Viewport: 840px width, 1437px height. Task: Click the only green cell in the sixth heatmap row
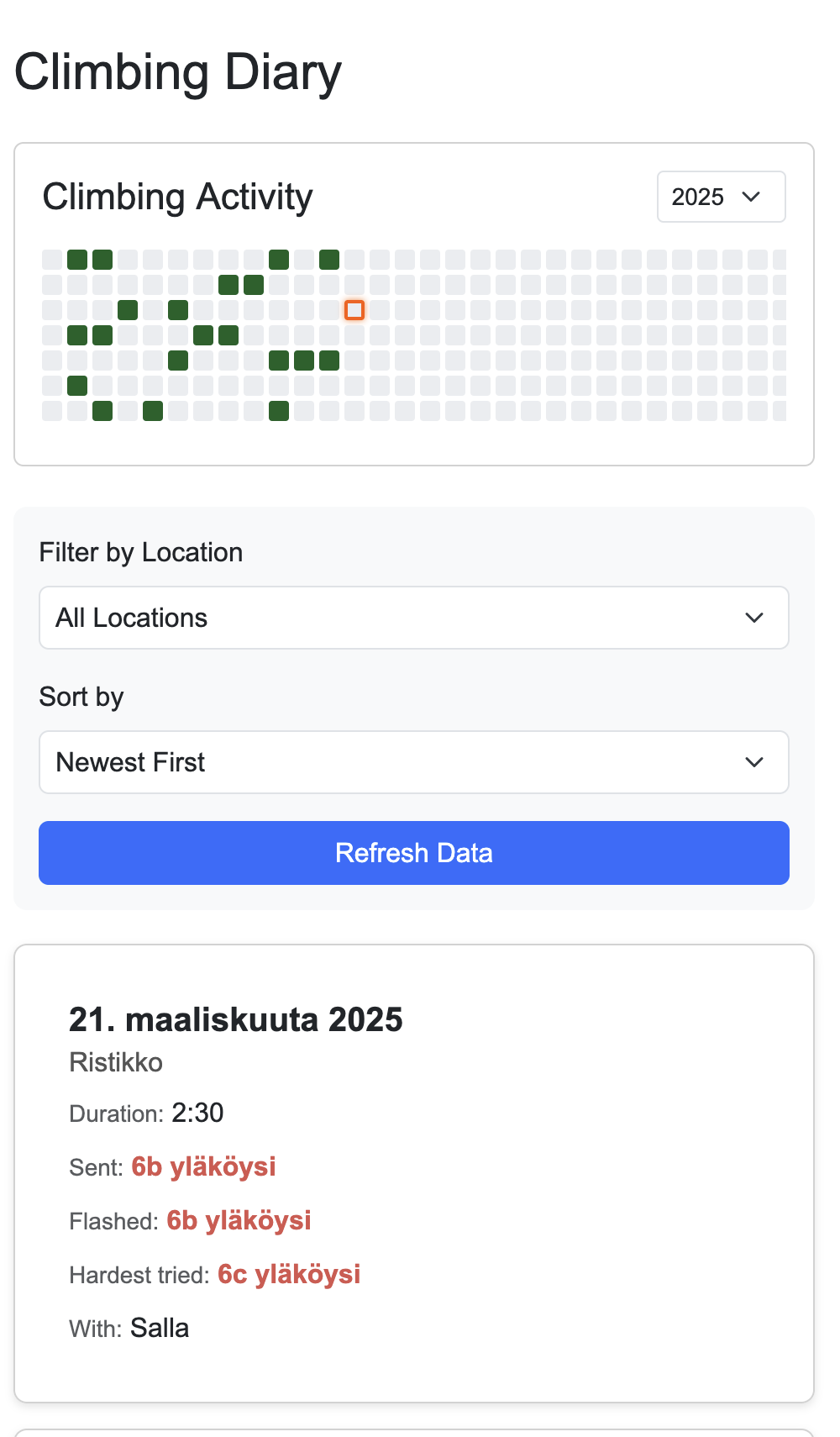pos(77,386)
